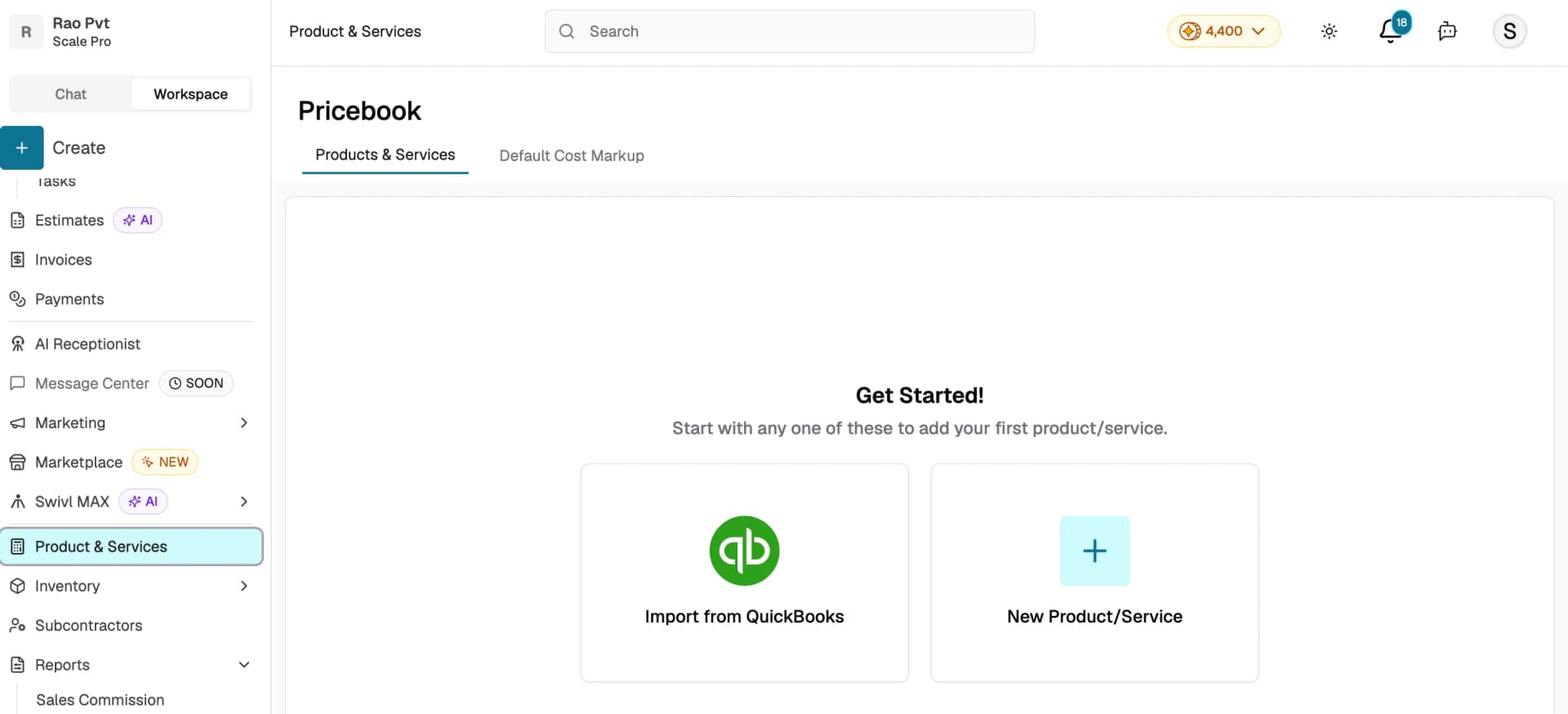Select the Products & Services tab
Image resolution: width=1568 pixels, height=714 pixels.
click(x=385, y=155)
